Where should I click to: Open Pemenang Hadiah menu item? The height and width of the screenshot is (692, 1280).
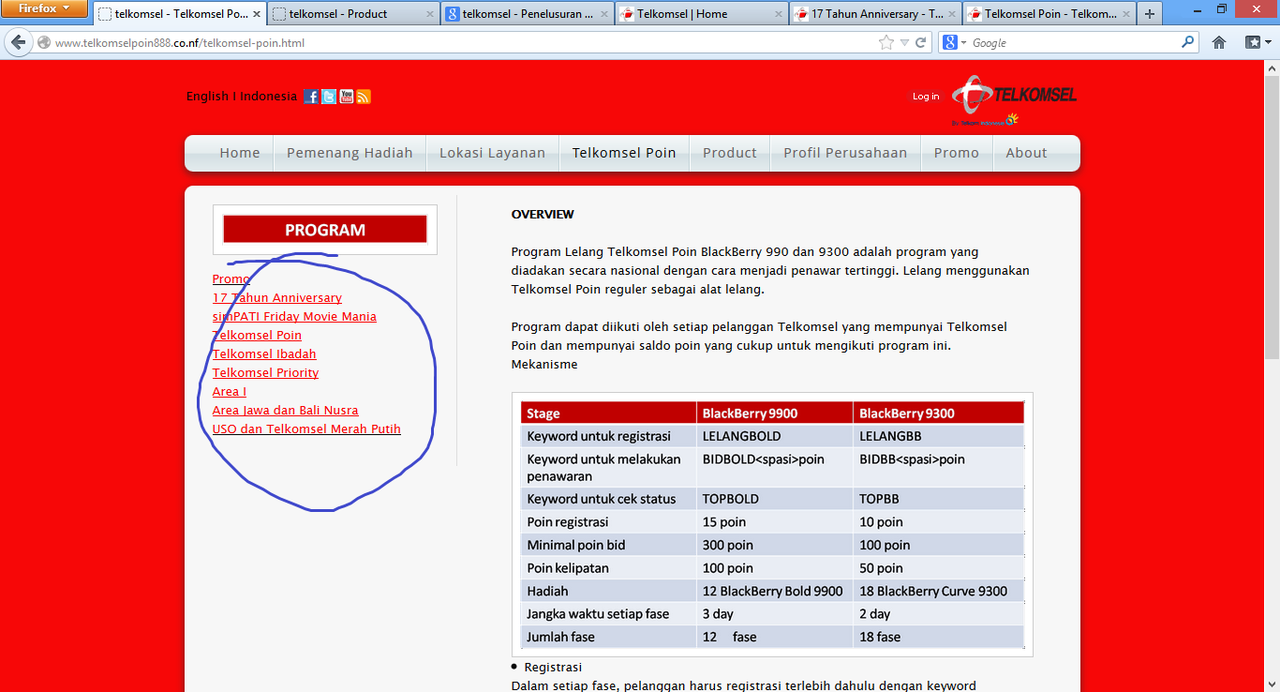pyautogui.click(x=350, y=153)
